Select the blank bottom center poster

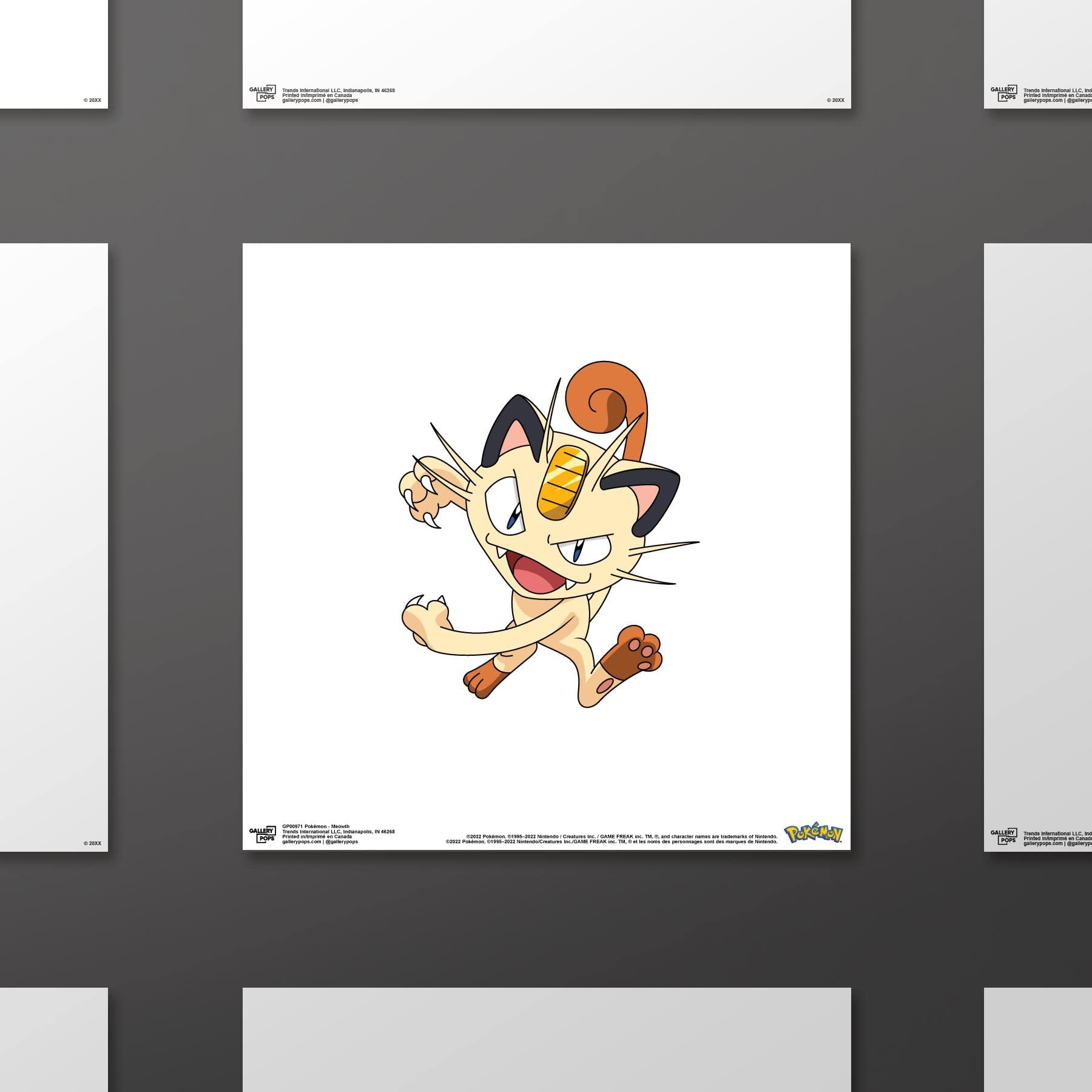[x=547, y=1040]
